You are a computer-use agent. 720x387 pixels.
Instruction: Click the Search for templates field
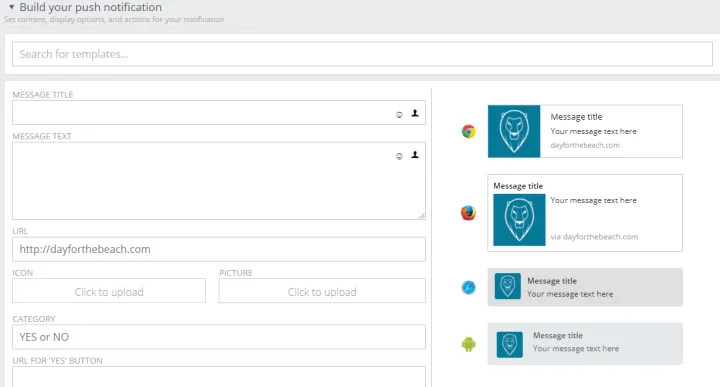[x=362, y=54]
